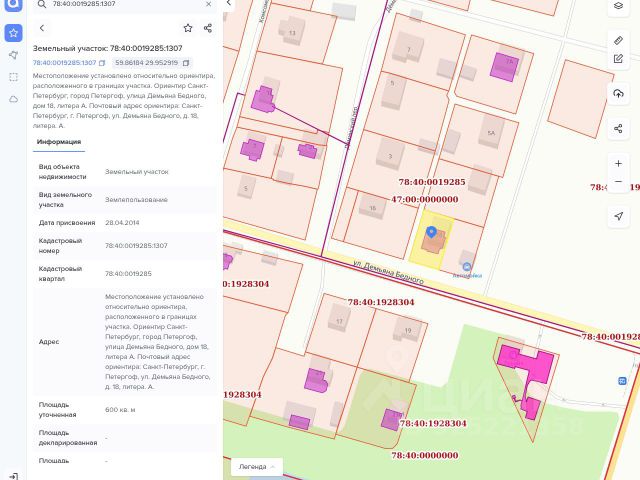640x480 pixels.
Task: Zoom out with minus button
Action: [x=618, y=182]
